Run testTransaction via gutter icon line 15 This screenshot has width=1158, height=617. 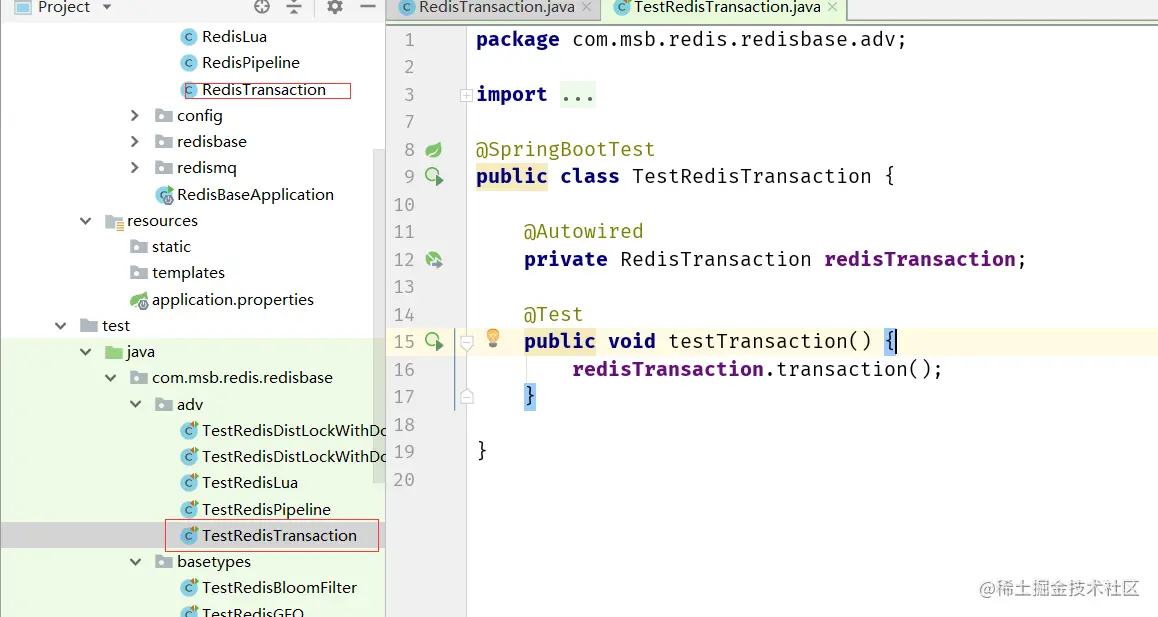coord(434,341)
